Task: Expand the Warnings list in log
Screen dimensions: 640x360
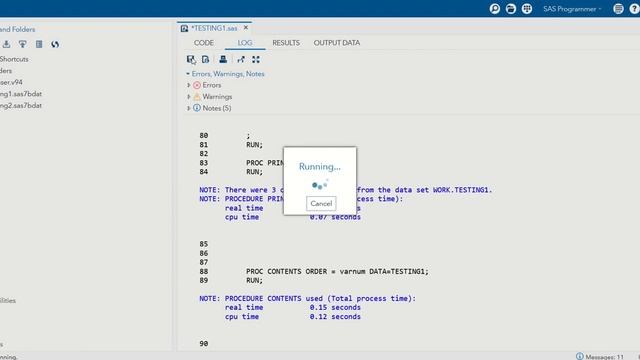Action: [x=189, y=97]
